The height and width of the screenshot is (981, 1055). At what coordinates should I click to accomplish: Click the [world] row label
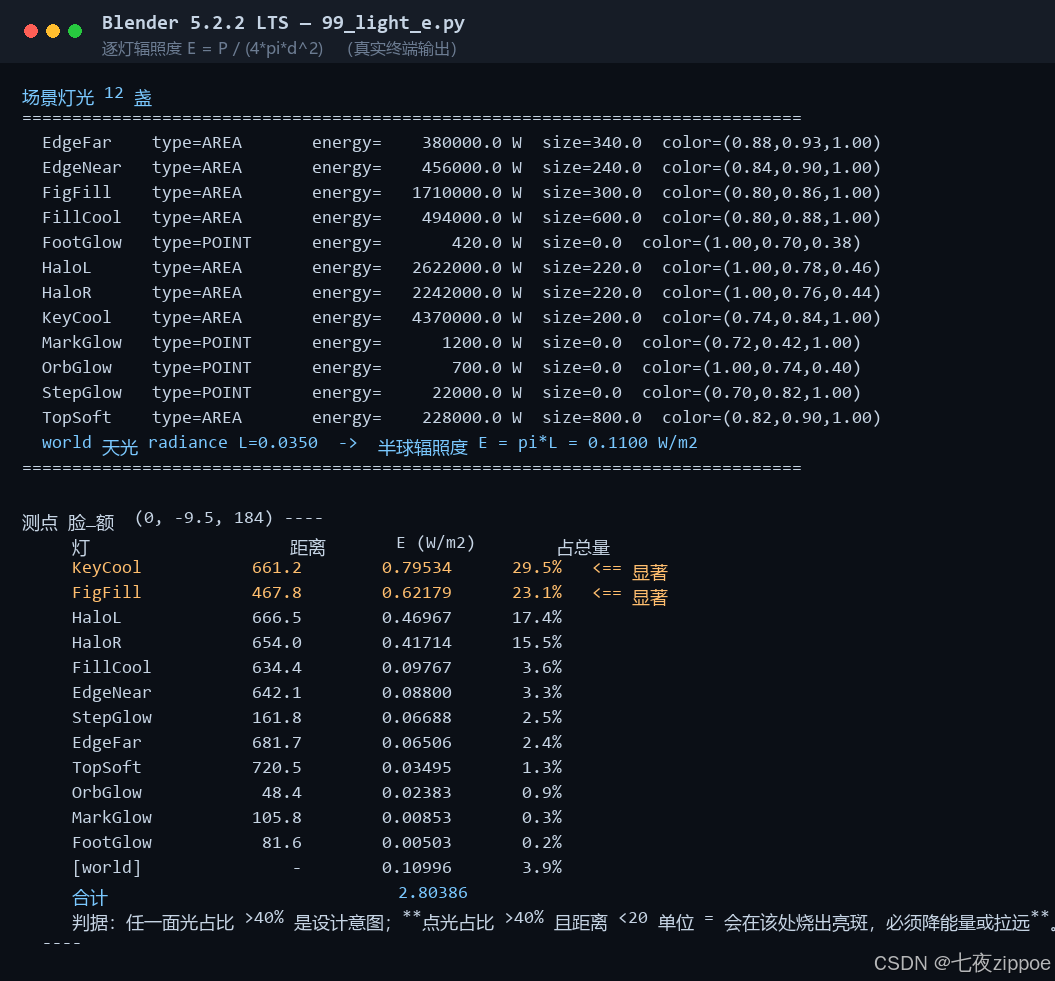coord(106,867)
